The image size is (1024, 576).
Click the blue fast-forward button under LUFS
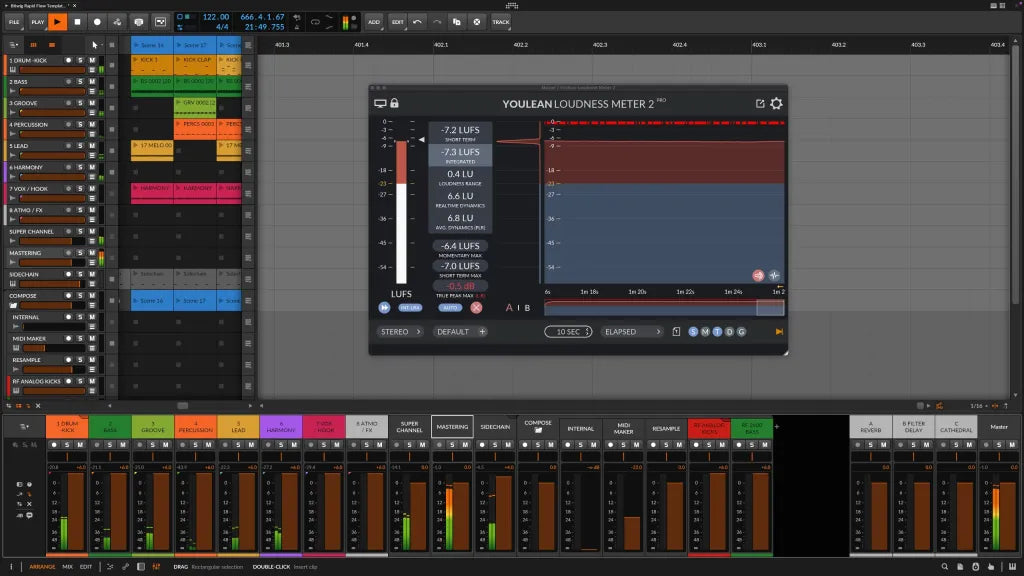coord(384,308)
